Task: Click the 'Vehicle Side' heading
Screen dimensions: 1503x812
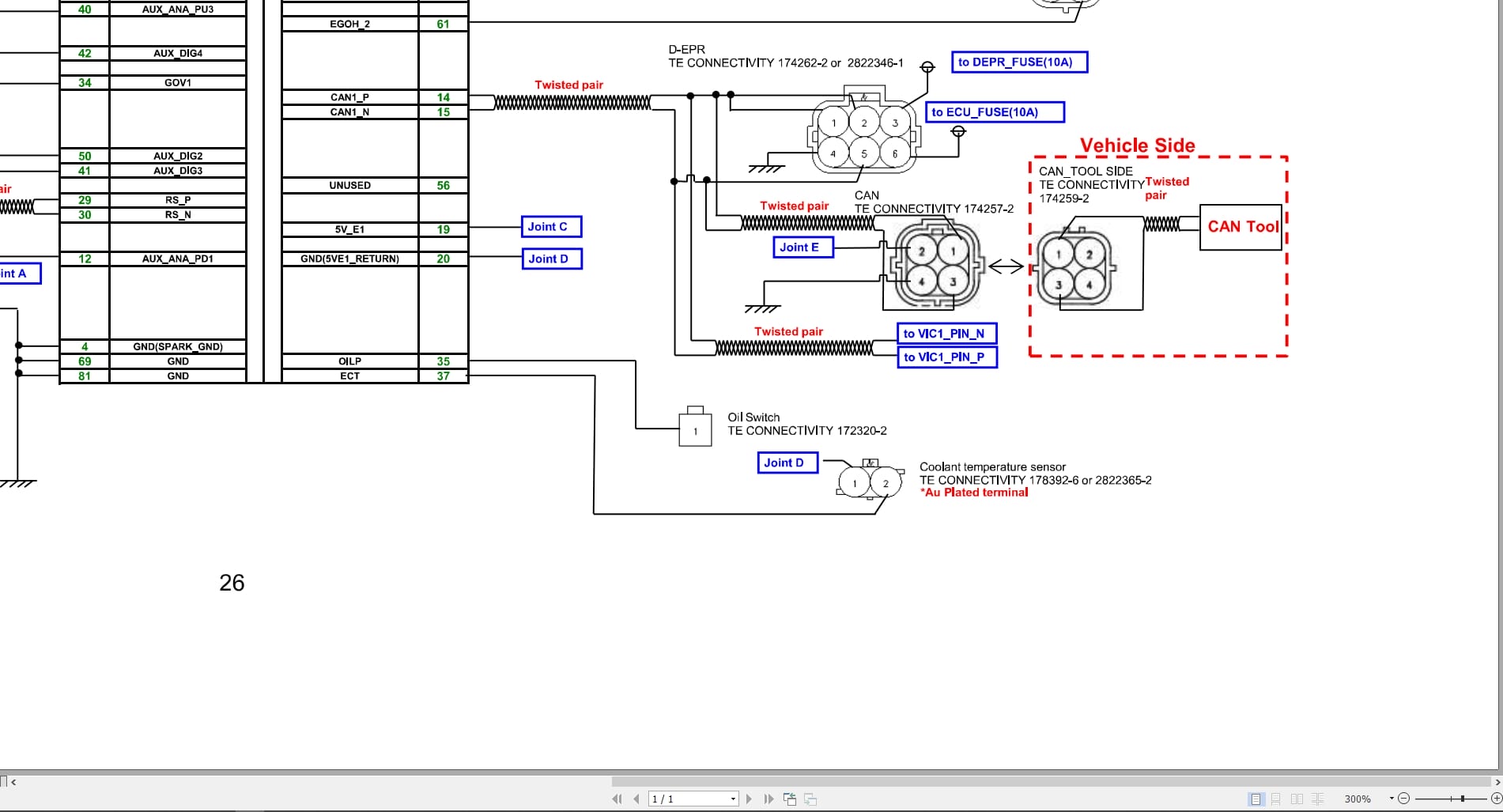Action: tap(1138, 145)
